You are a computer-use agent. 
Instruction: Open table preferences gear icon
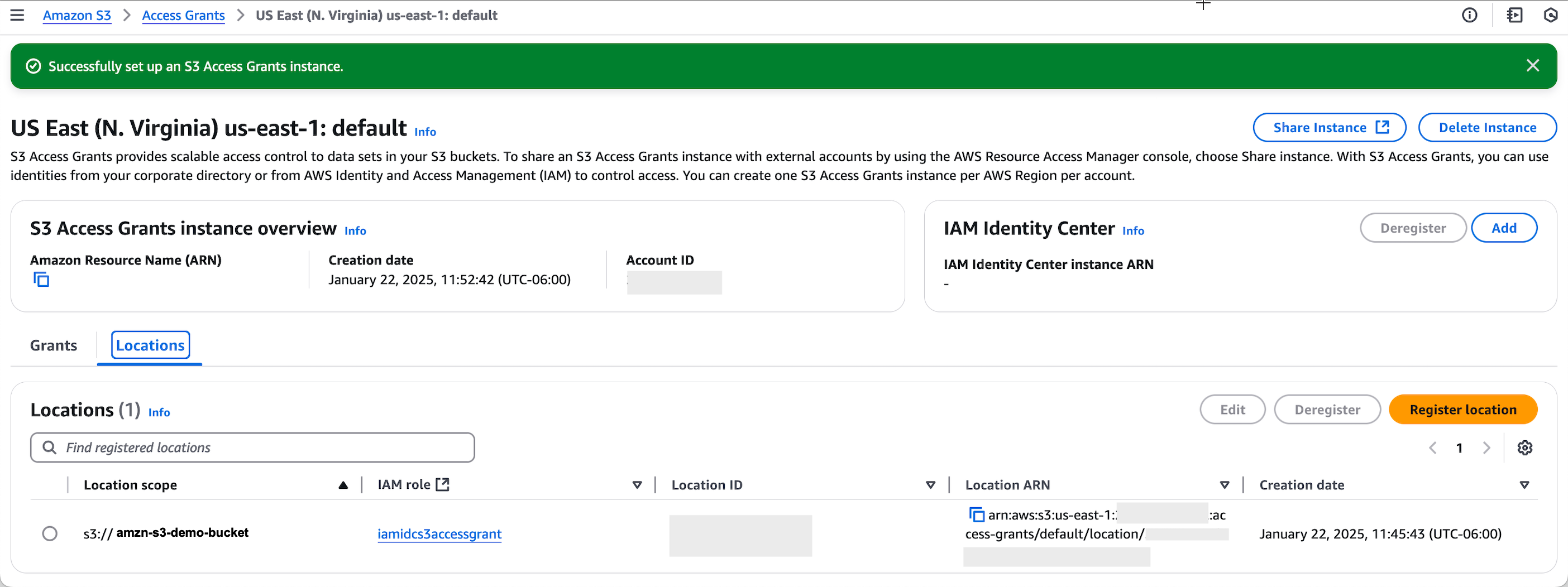(x=1524, y=448)
